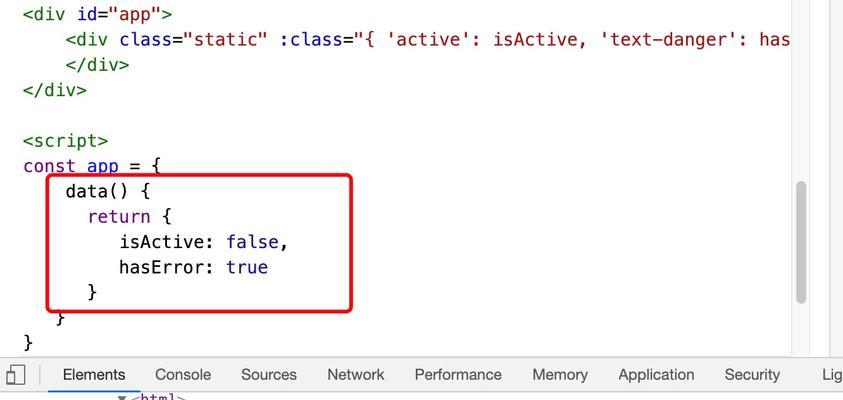The width and height of the screenshot is (843, 400).
Task: Click the vertical scrollbar thumb
Action: (801, 242)
